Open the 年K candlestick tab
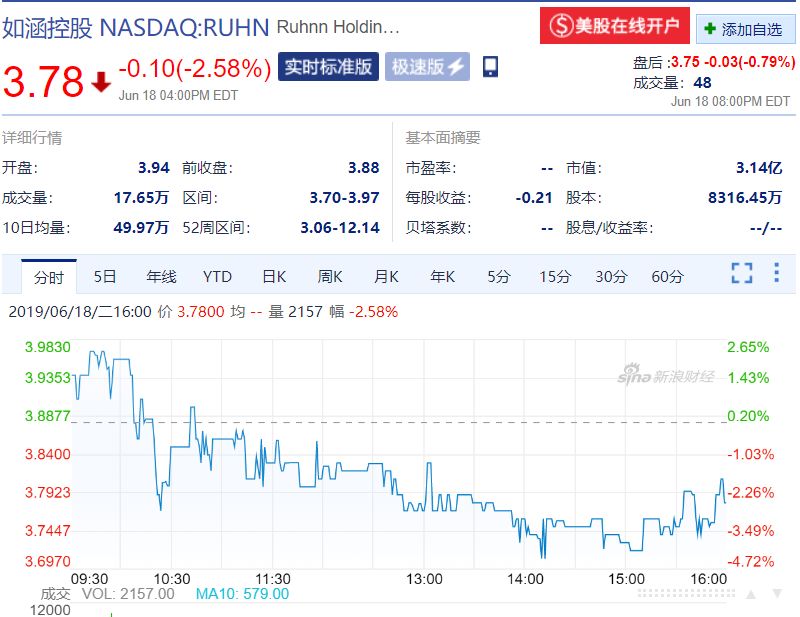The height and width of the screenshot is (617, 800). (x=442, y=277)
